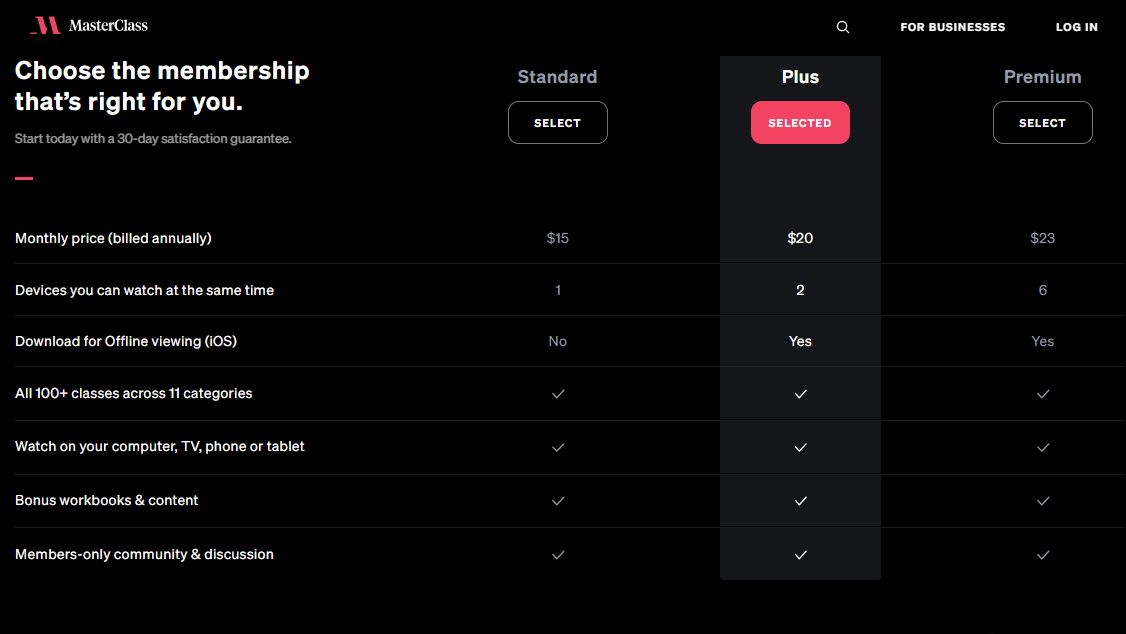Click the LOG IN link
Screen dimensions: 1126x634
point(1076,27)
